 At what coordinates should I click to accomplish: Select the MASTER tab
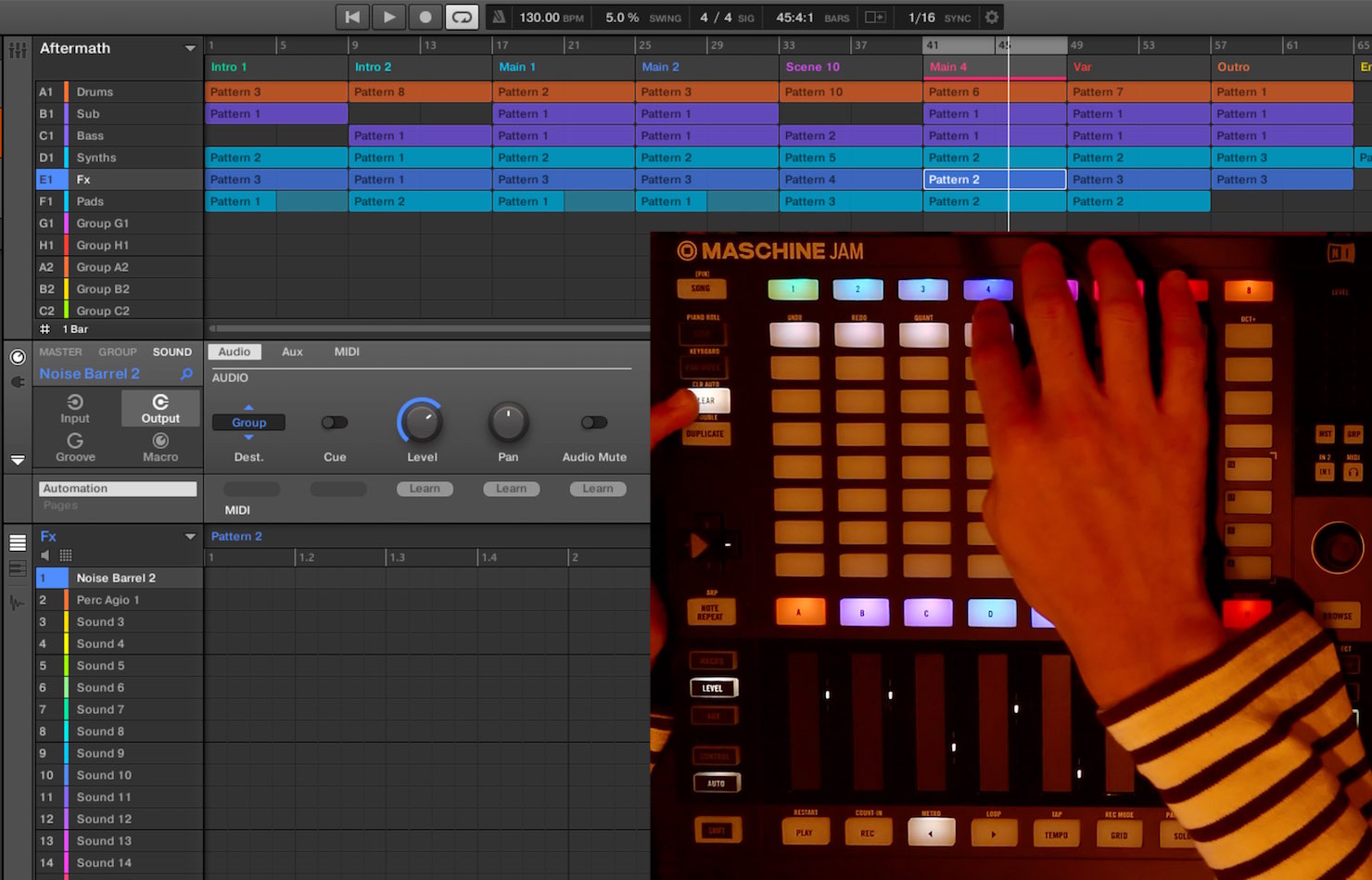click(60, 351)
